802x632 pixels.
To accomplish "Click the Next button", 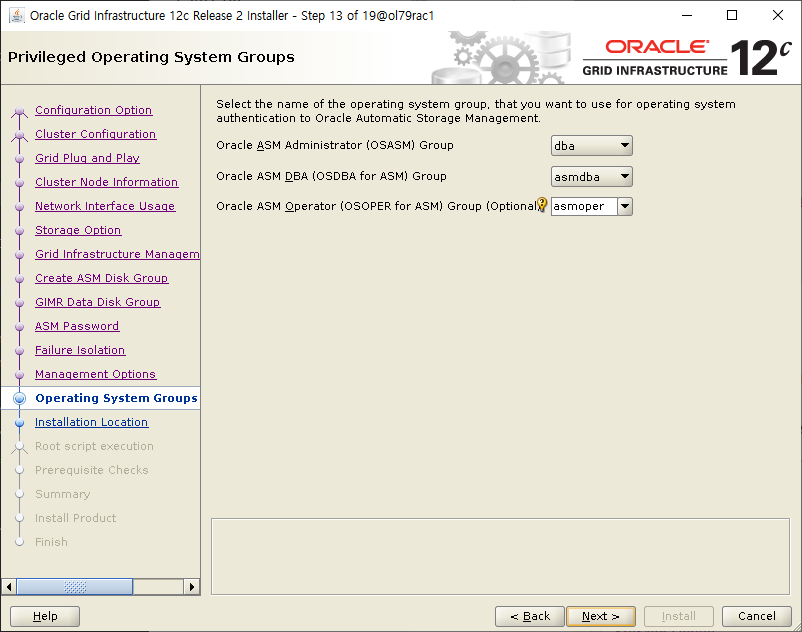I will click(x=601, y=616).
